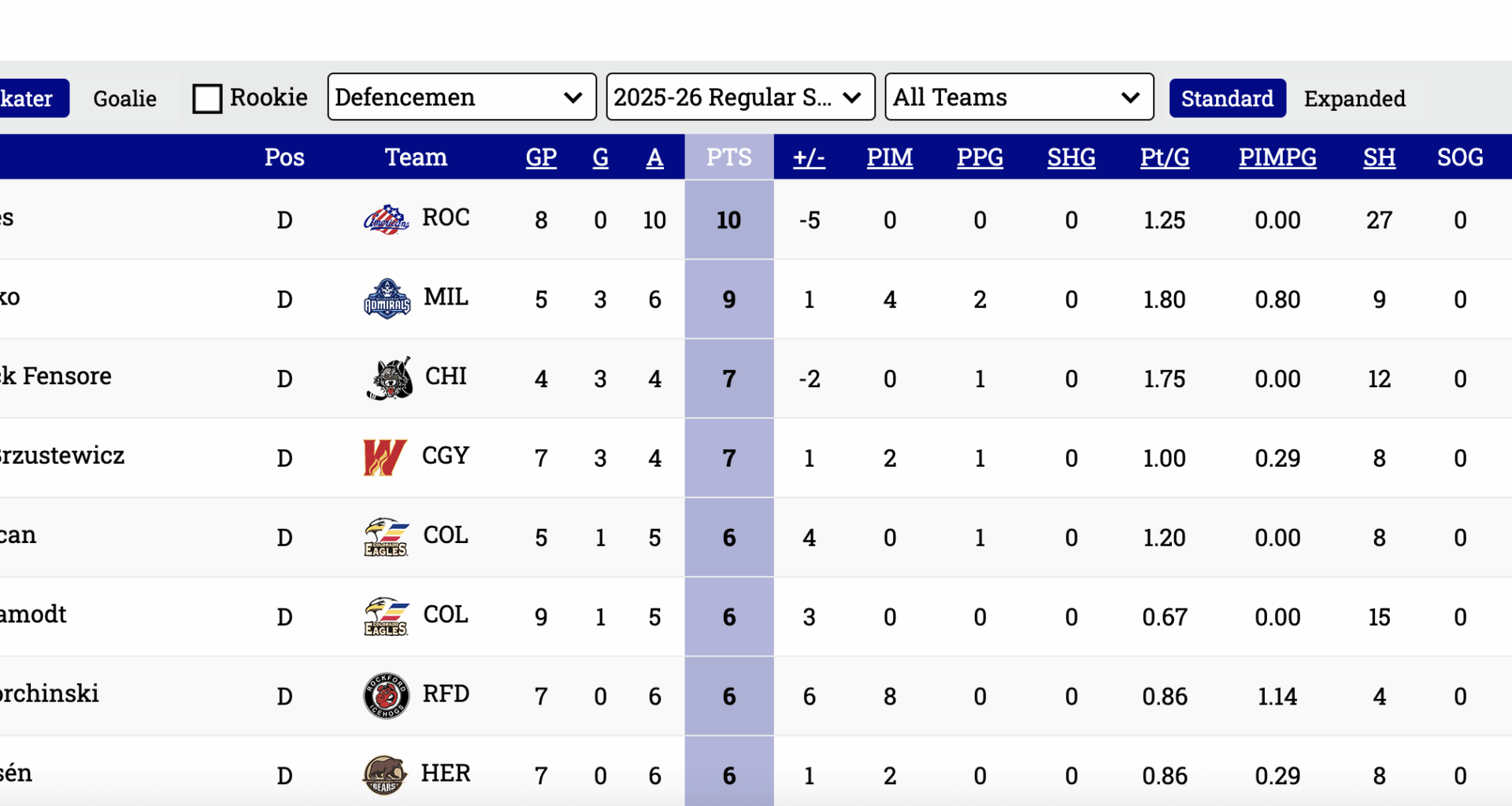Screen dimensions: 1512x806
Task: Open the Defencemen position dropdown
Action: click(x=461, y=96)
